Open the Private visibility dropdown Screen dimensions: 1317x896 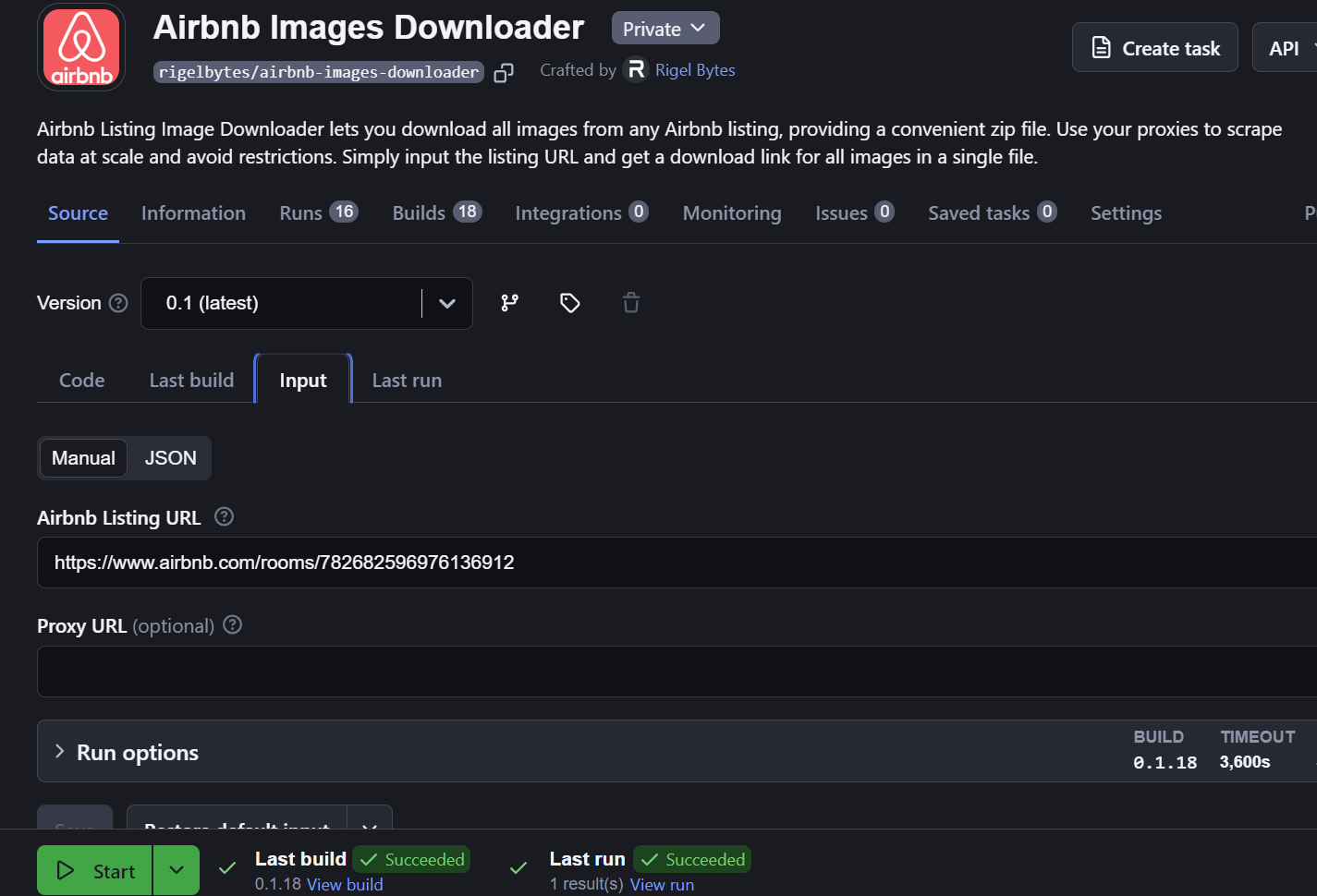(665, 29)
